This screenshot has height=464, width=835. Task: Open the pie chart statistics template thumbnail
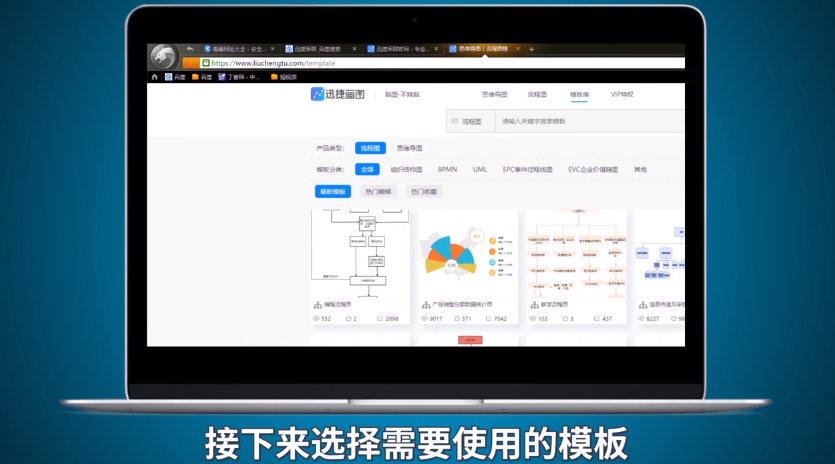click(x=468, y=254)
